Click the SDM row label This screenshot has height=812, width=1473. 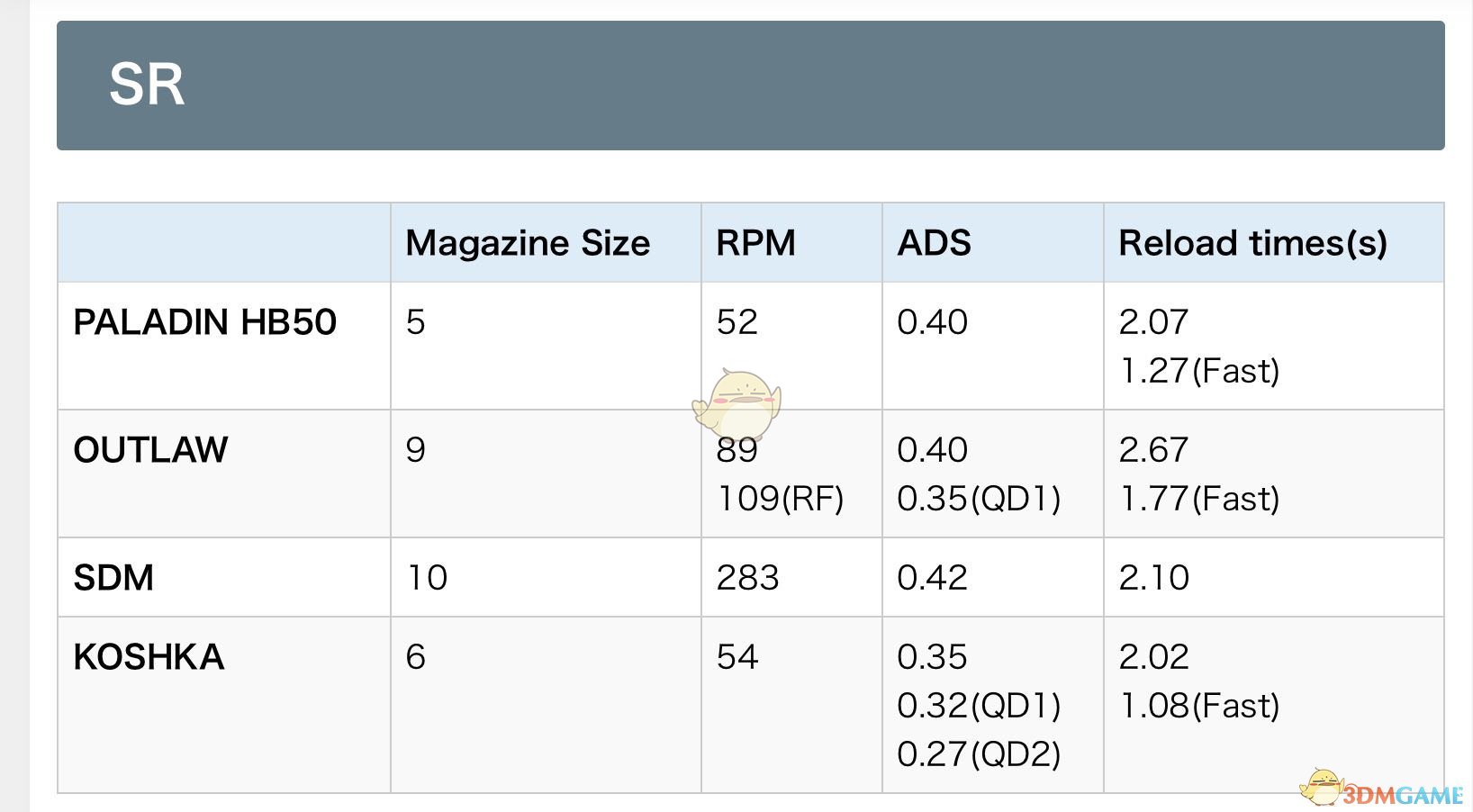pyautogui.click(x=113, y=578)
